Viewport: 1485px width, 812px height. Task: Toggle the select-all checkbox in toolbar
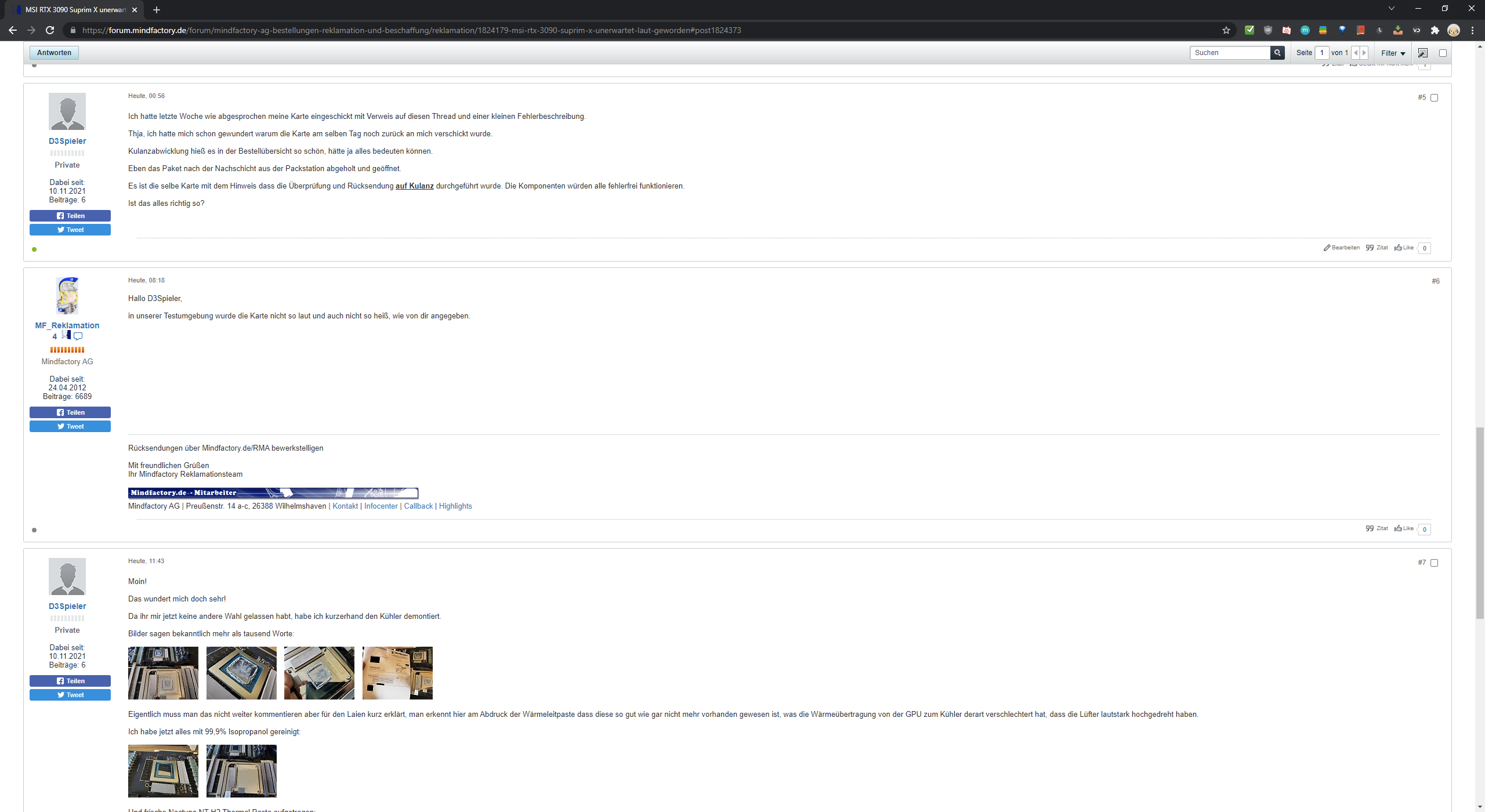click(x=1443, y=53)
